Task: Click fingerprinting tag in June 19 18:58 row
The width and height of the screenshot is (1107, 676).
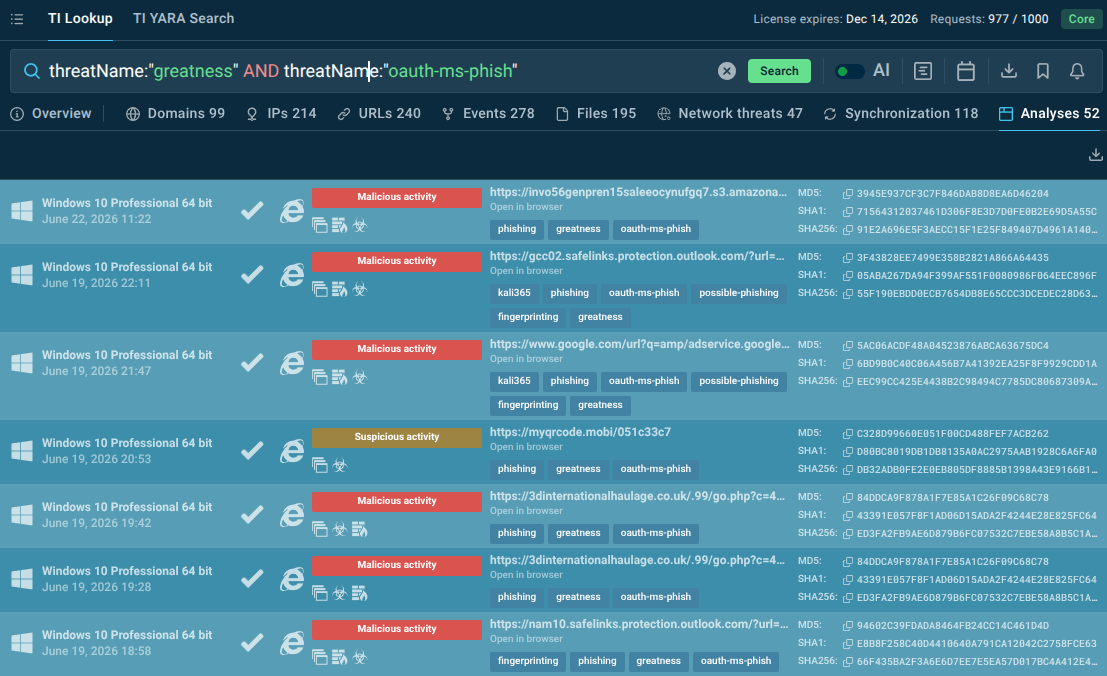Action: (527, 661)
